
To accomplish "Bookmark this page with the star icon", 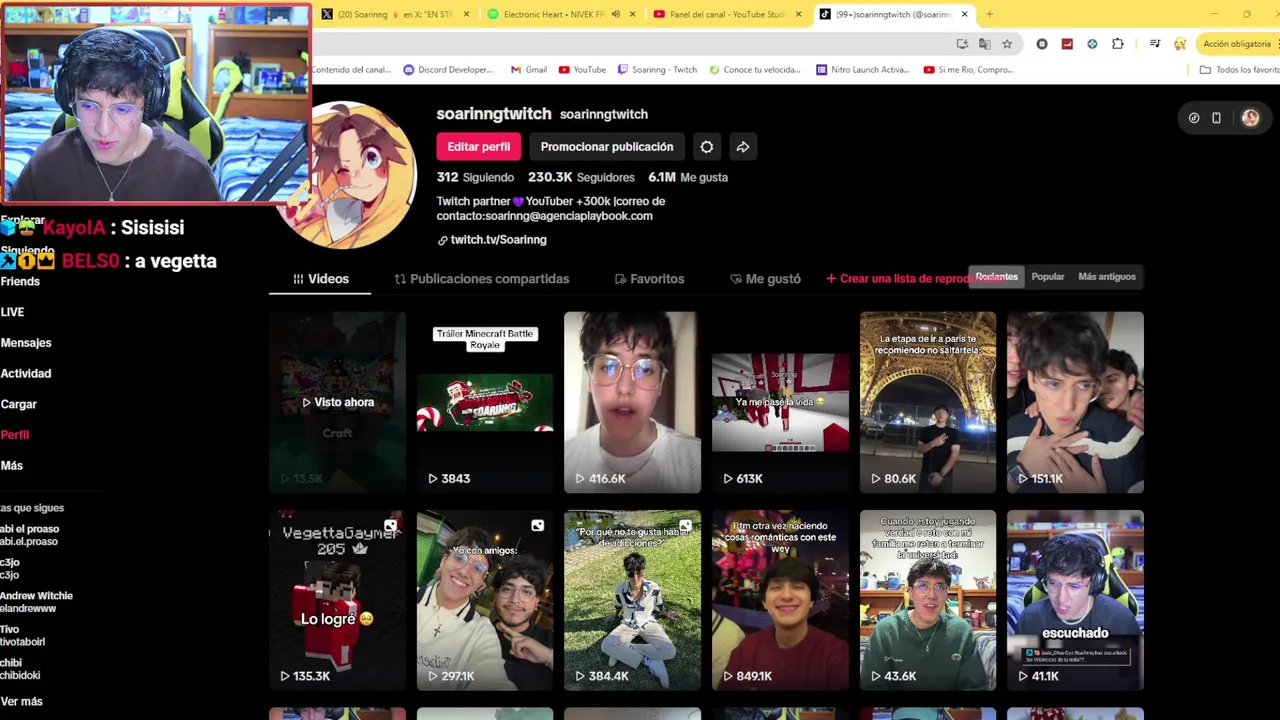I will (1007, 44).
